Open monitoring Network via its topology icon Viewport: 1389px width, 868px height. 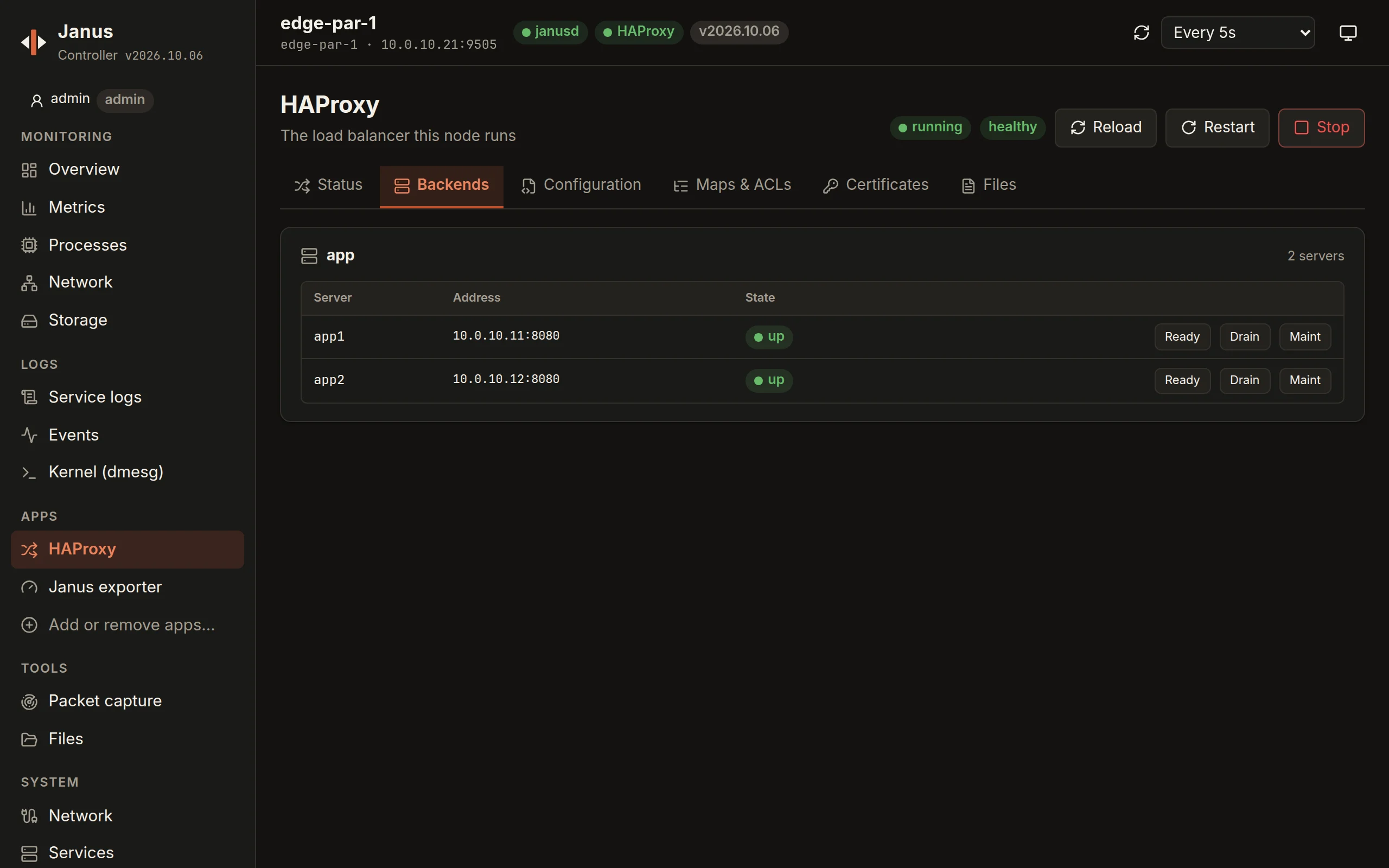click(29, 283)
